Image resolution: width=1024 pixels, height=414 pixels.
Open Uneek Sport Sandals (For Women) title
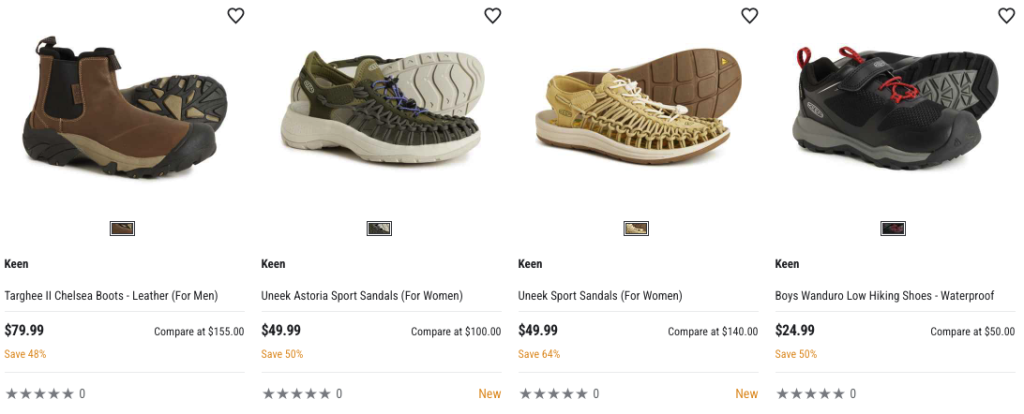[x=600, y=296]
